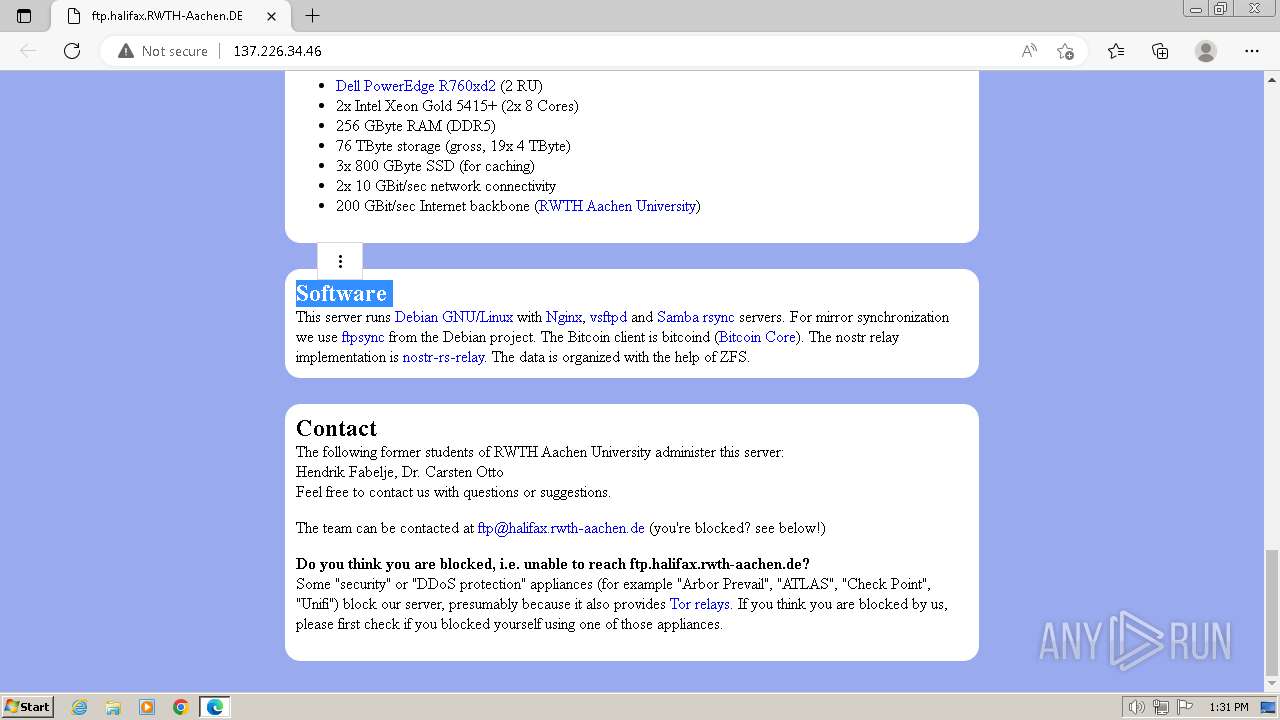Click the text 'Hendrik Fabelje, Dr. Carsten Otto'

(400, 472)
